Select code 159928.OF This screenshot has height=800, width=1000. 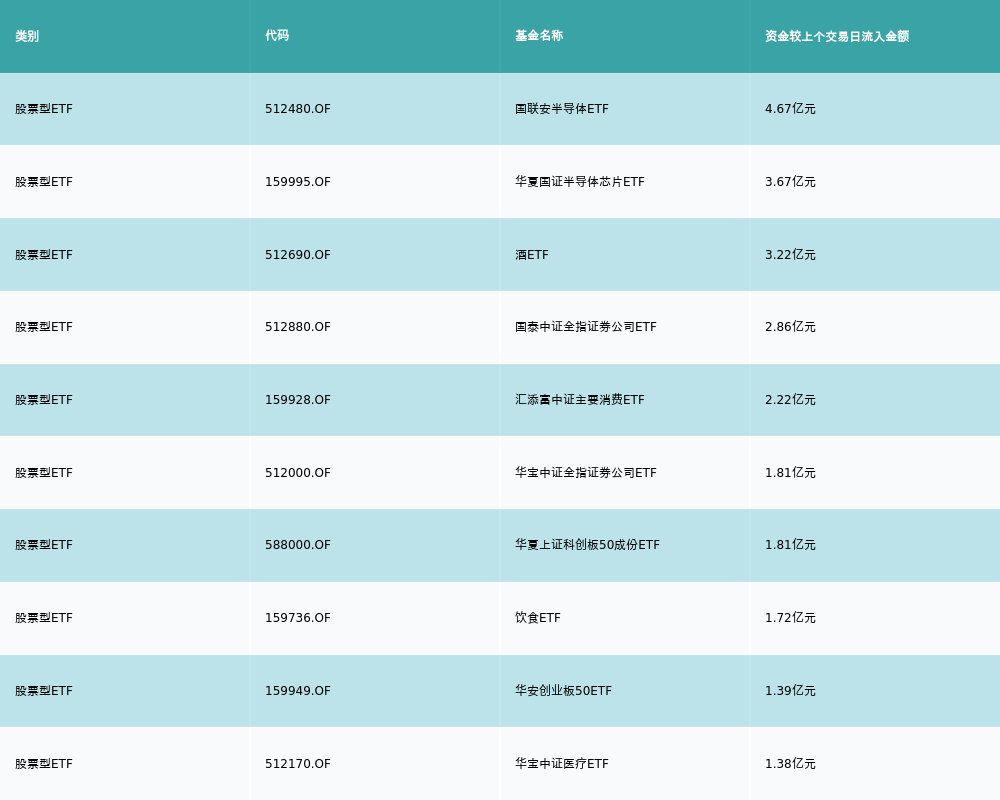point(298,400)
